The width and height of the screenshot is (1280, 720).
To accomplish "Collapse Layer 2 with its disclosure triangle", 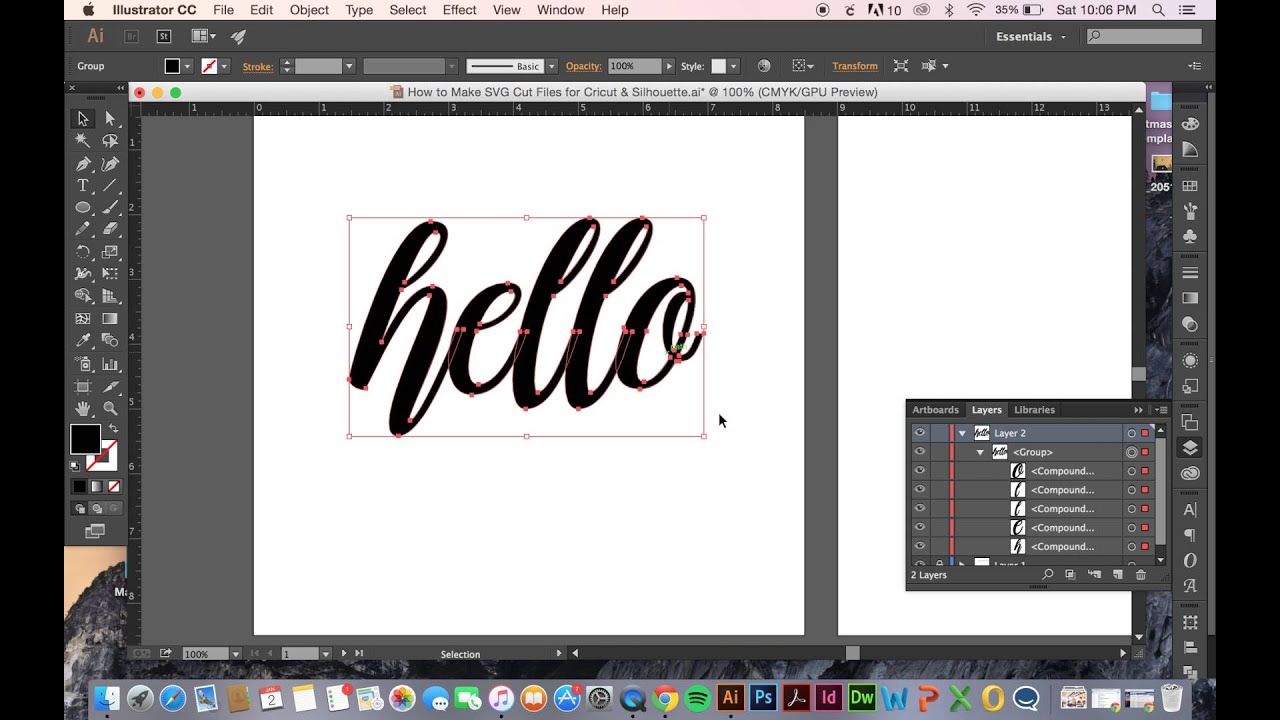I will click(x=962, y=432).
